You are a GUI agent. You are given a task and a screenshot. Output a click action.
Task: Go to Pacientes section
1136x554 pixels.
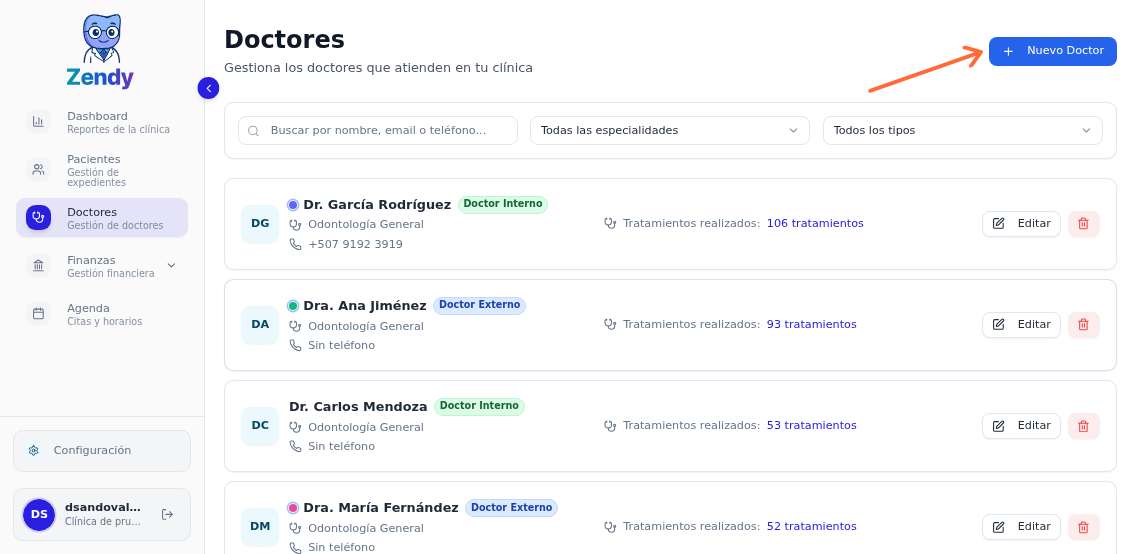click(101, 169)
